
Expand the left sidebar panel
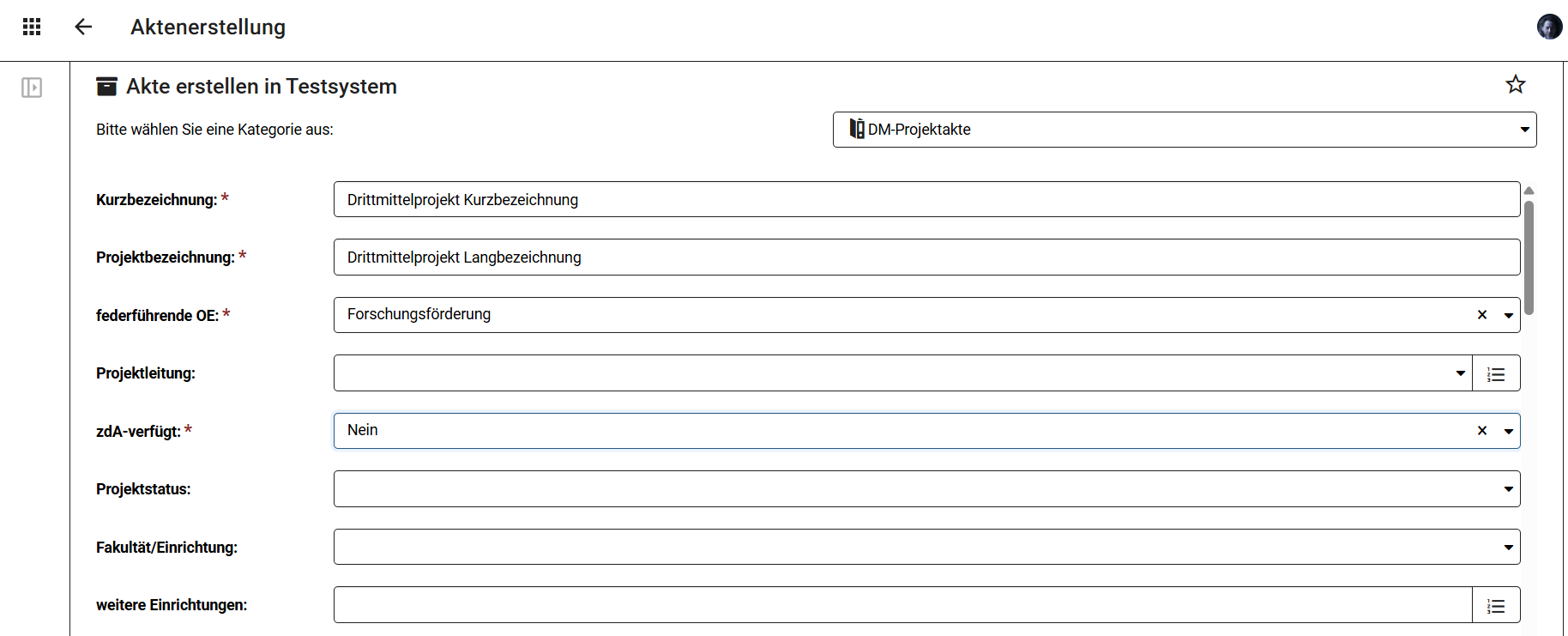coord(32,88)
